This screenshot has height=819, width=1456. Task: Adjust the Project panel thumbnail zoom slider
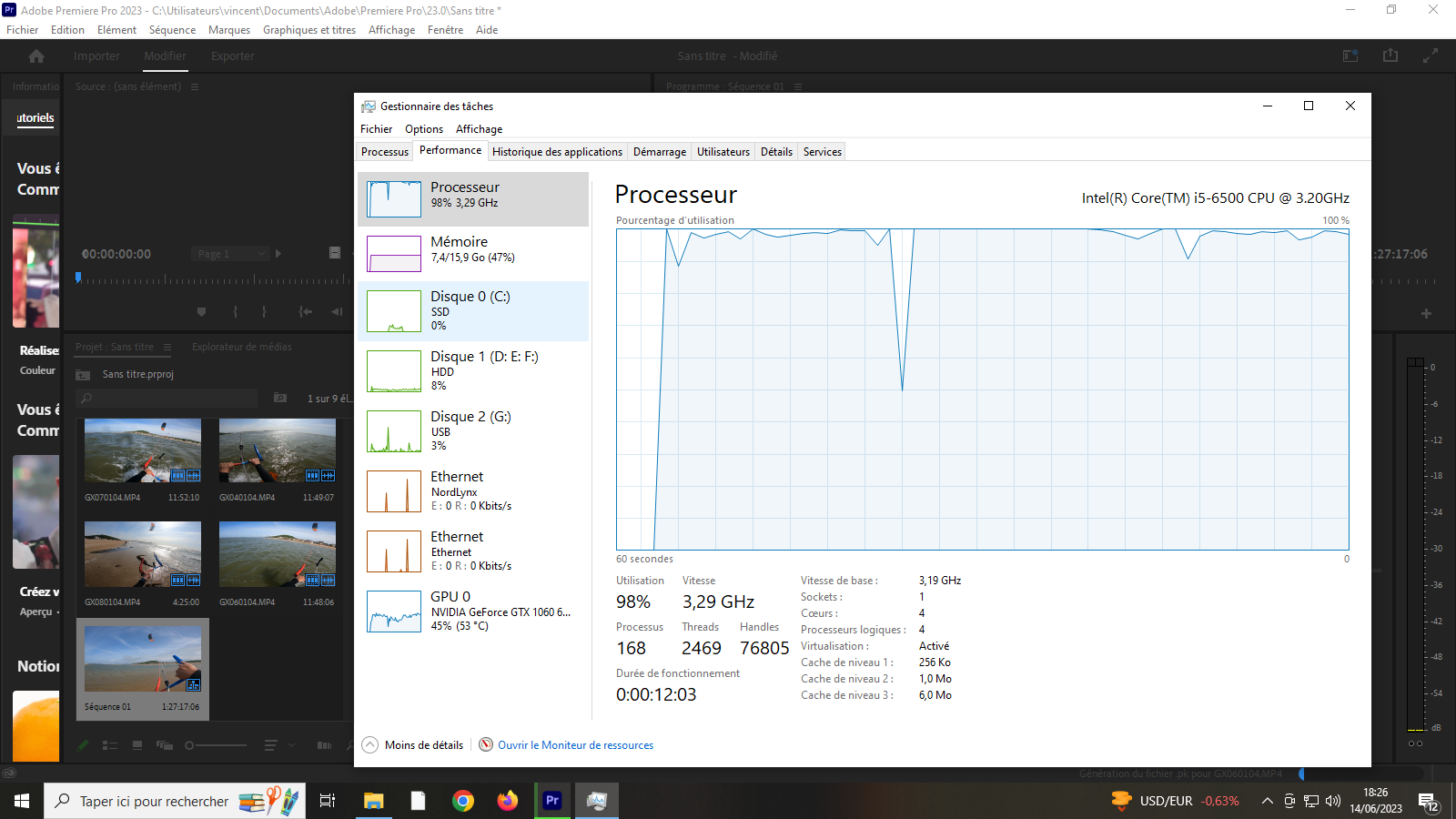click(x=217, y=745)
